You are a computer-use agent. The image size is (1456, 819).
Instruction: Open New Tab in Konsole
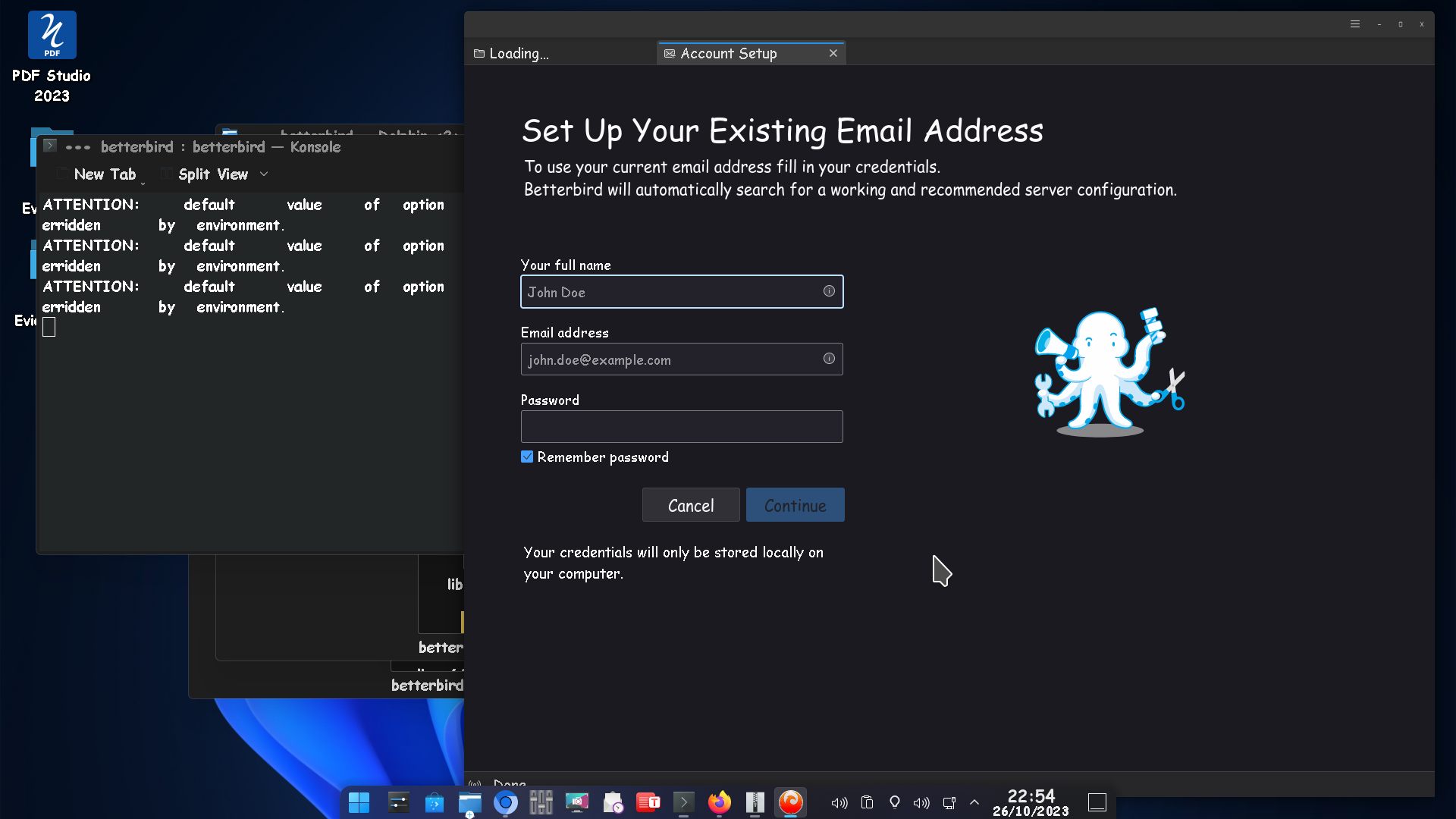point(99,174)
